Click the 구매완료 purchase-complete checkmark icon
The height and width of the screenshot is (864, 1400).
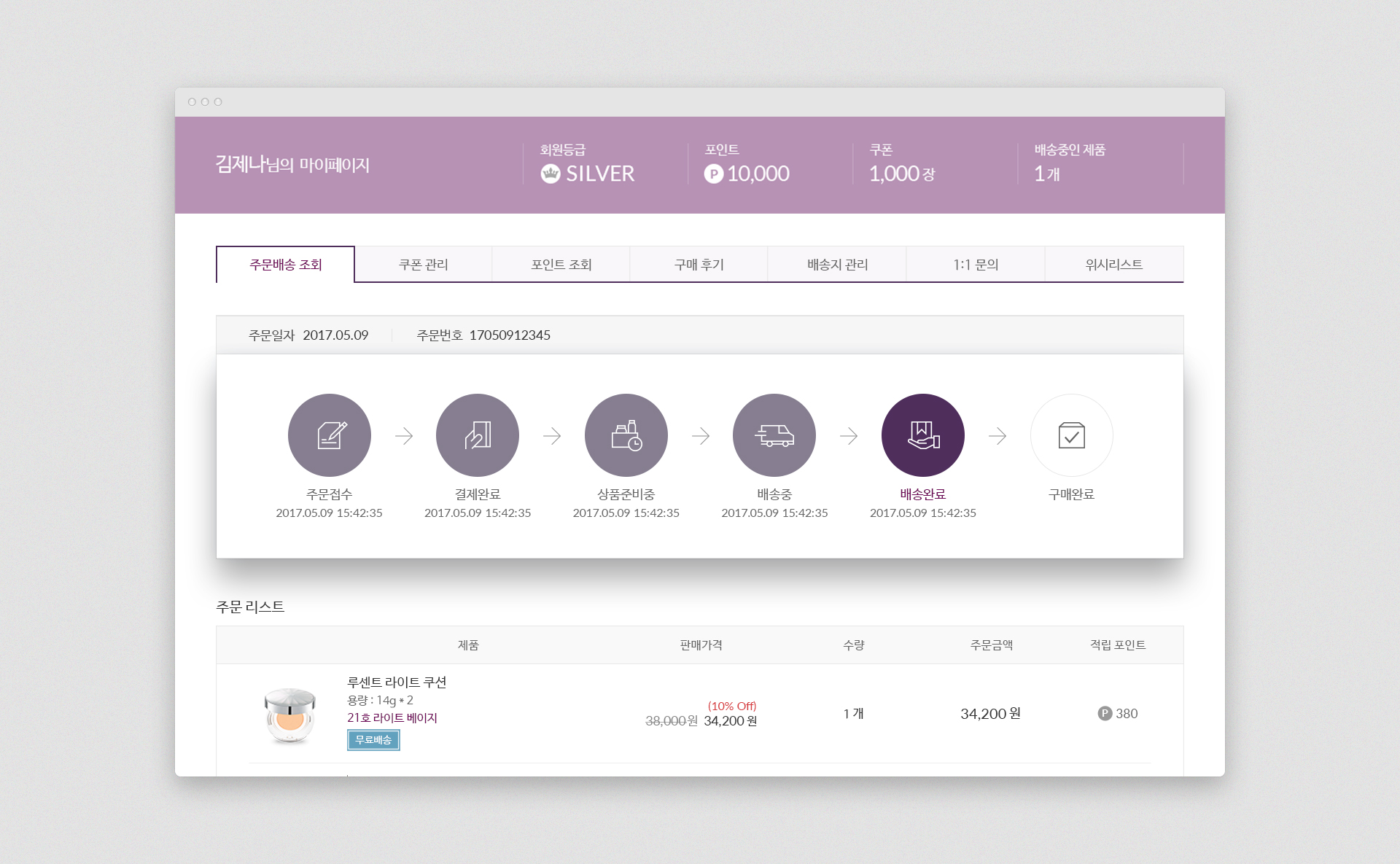1071,435
